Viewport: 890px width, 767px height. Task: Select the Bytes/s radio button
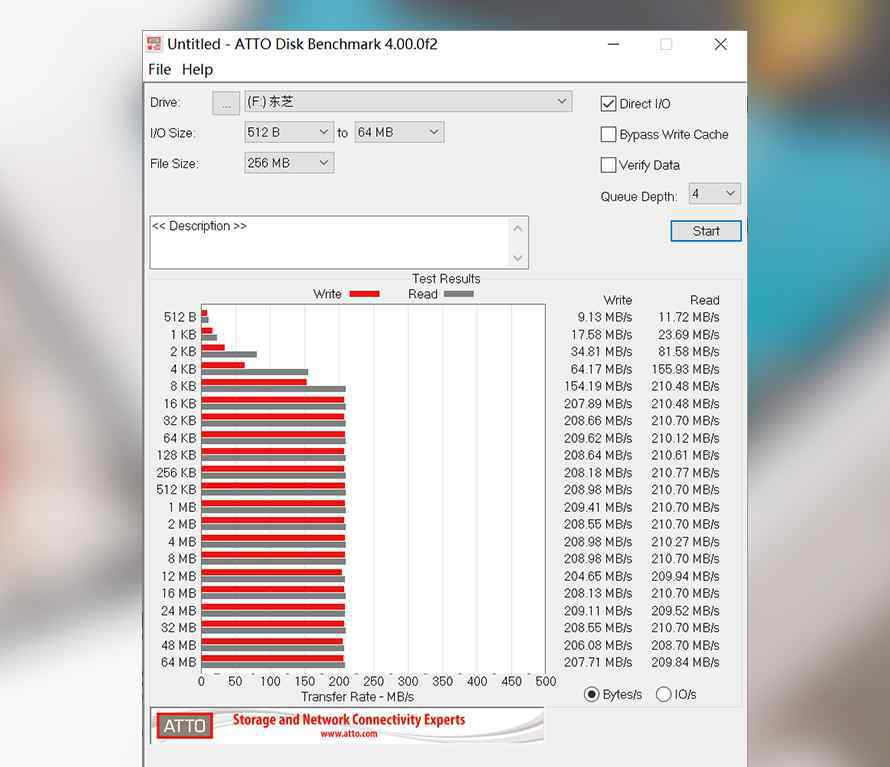tap(591, 694)
